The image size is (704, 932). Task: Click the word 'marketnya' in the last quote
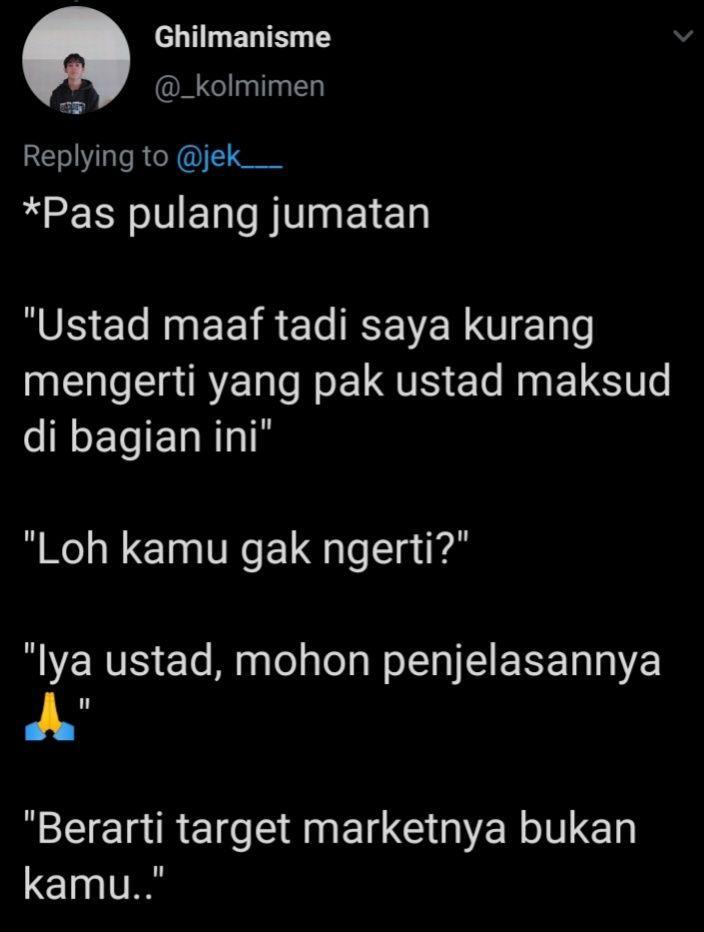(404, 829)
